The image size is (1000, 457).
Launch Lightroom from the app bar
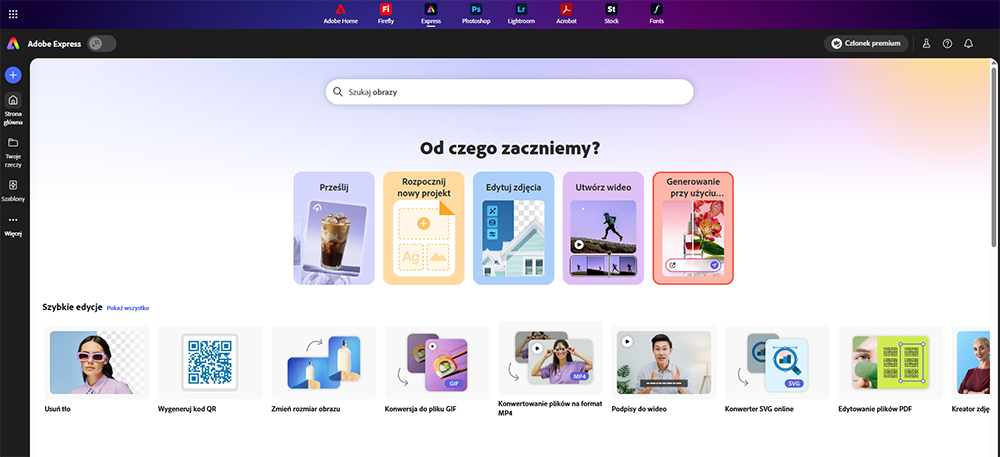(522, 14)
